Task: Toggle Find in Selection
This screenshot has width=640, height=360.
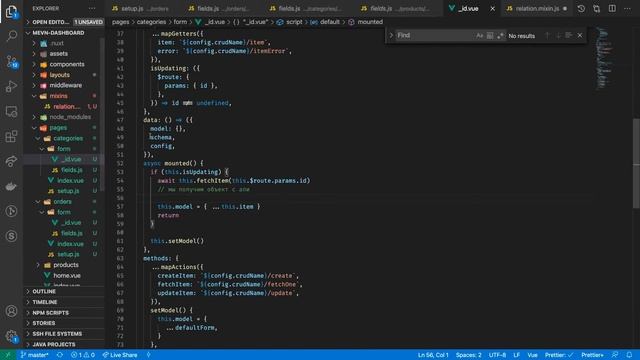Action: pyautogui.click(x=569, y=36)
